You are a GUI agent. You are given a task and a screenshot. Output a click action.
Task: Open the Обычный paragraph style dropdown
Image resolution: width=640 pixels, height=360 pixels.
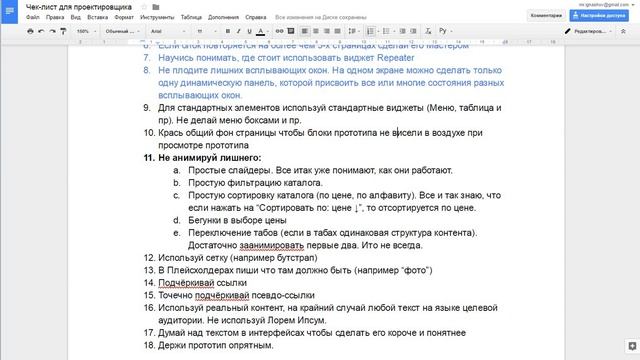click(122, 31)
